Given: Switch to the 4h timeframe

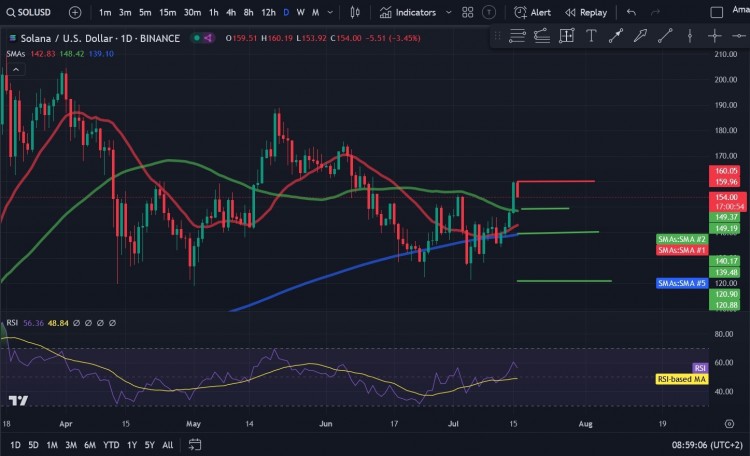Looking at the screenshot, I should point(231,12).
